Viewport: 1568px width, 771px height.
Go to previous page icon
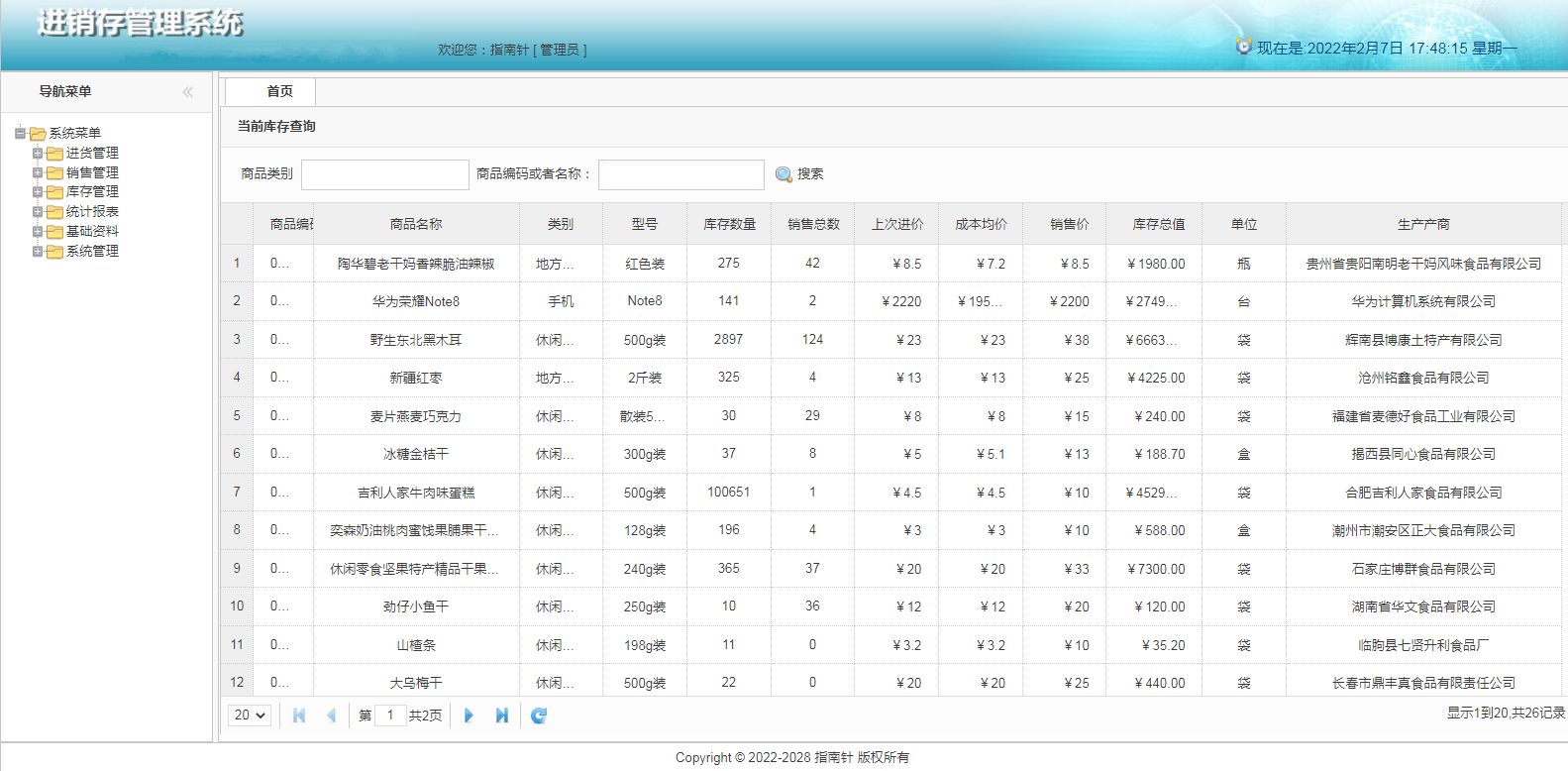332,716
